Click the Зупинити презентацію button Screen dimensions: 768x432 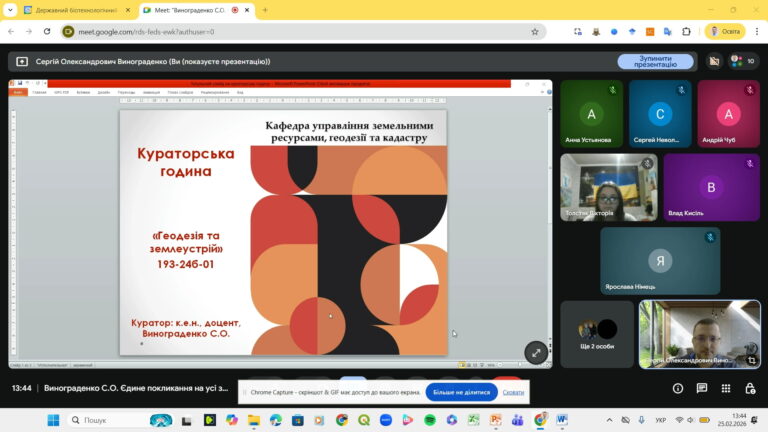655,61
